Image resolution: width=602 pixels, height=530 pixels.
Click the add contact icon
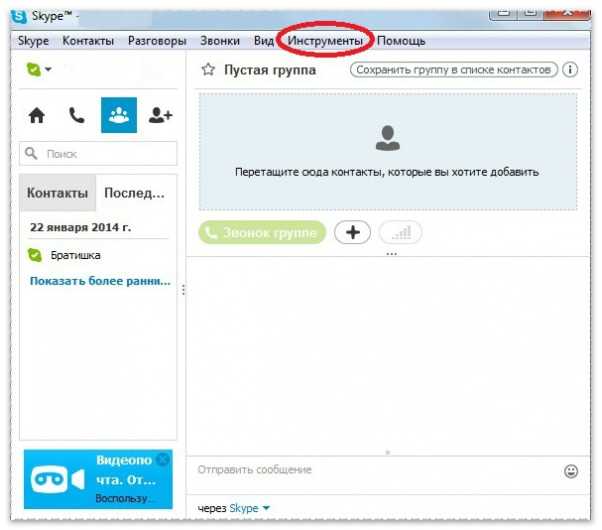160,115
